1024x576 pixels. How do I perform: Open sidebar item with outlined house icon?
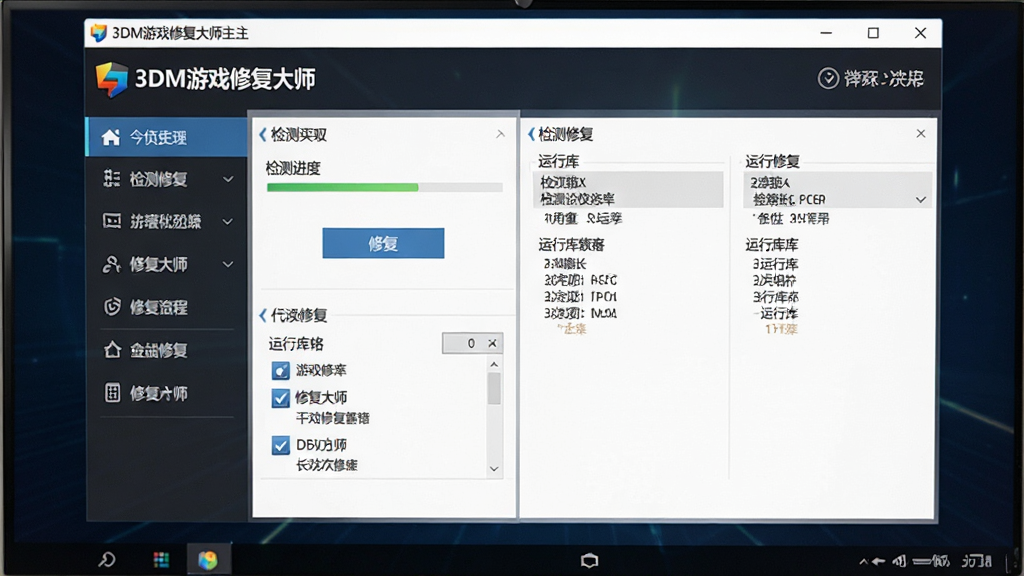167,350
